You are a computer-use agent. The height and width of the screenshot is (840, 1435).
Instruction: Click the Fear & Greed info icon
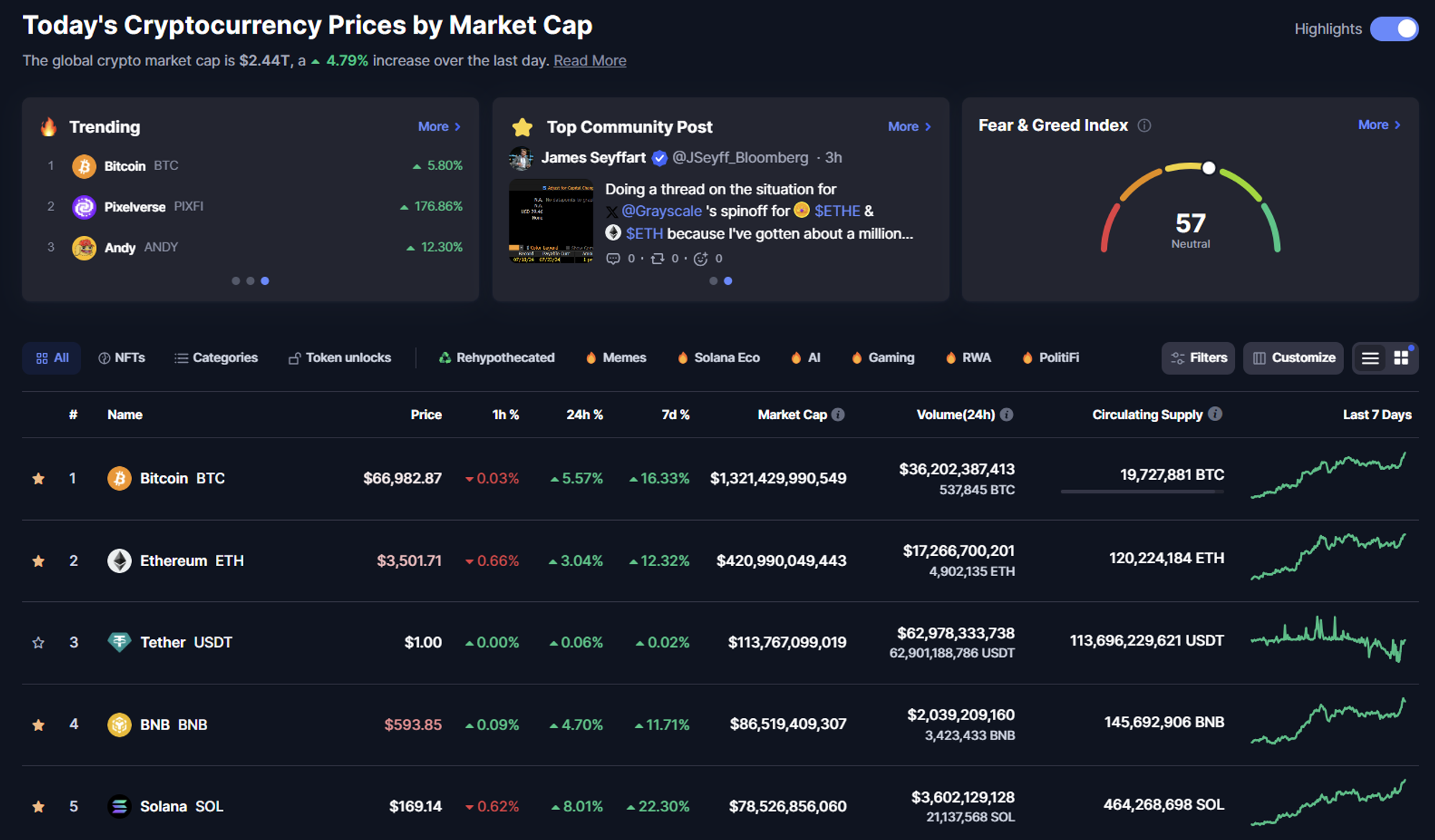pyautogui.click(x=1144, y=126)
